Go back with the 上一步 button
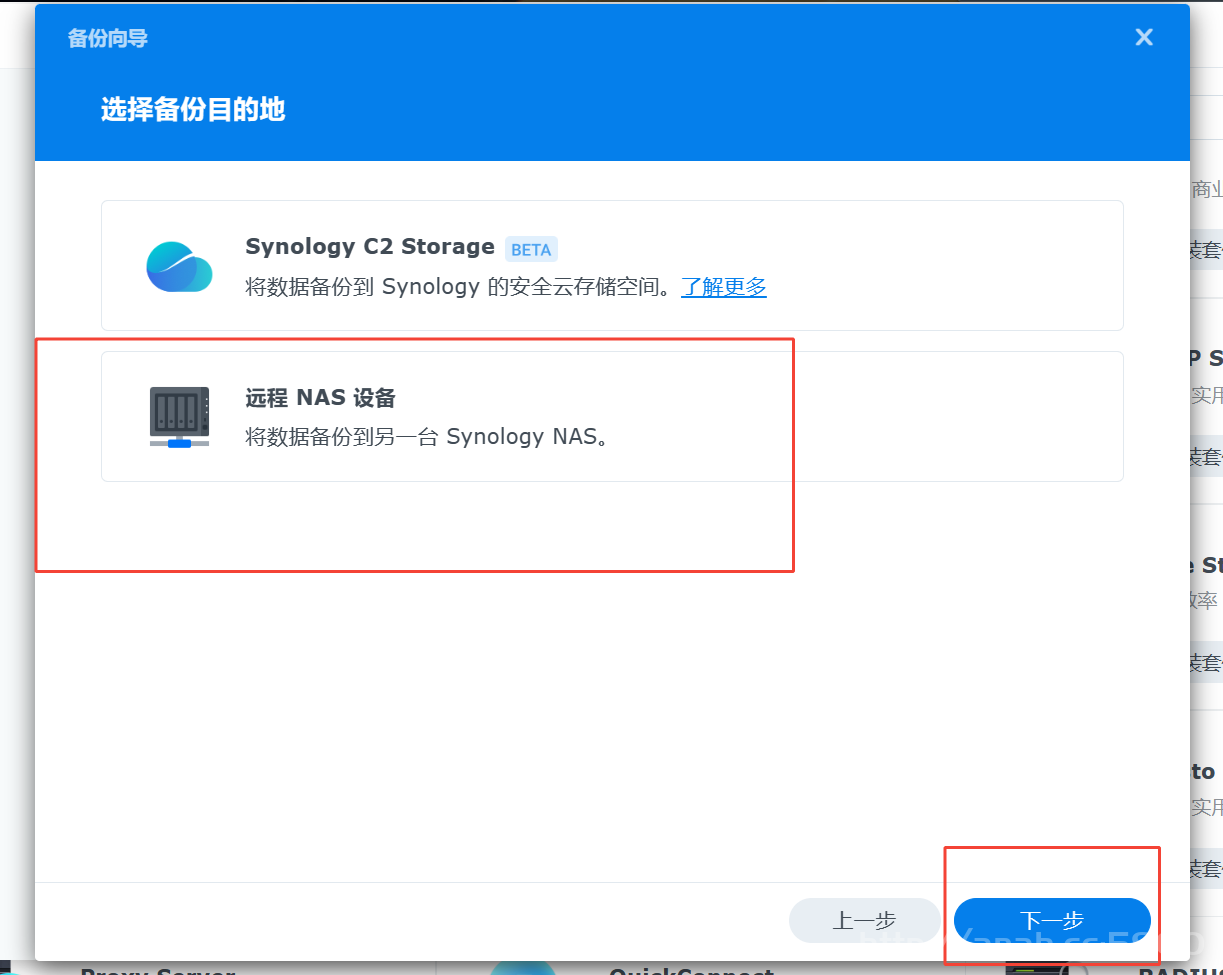 (x=864, y=921)
